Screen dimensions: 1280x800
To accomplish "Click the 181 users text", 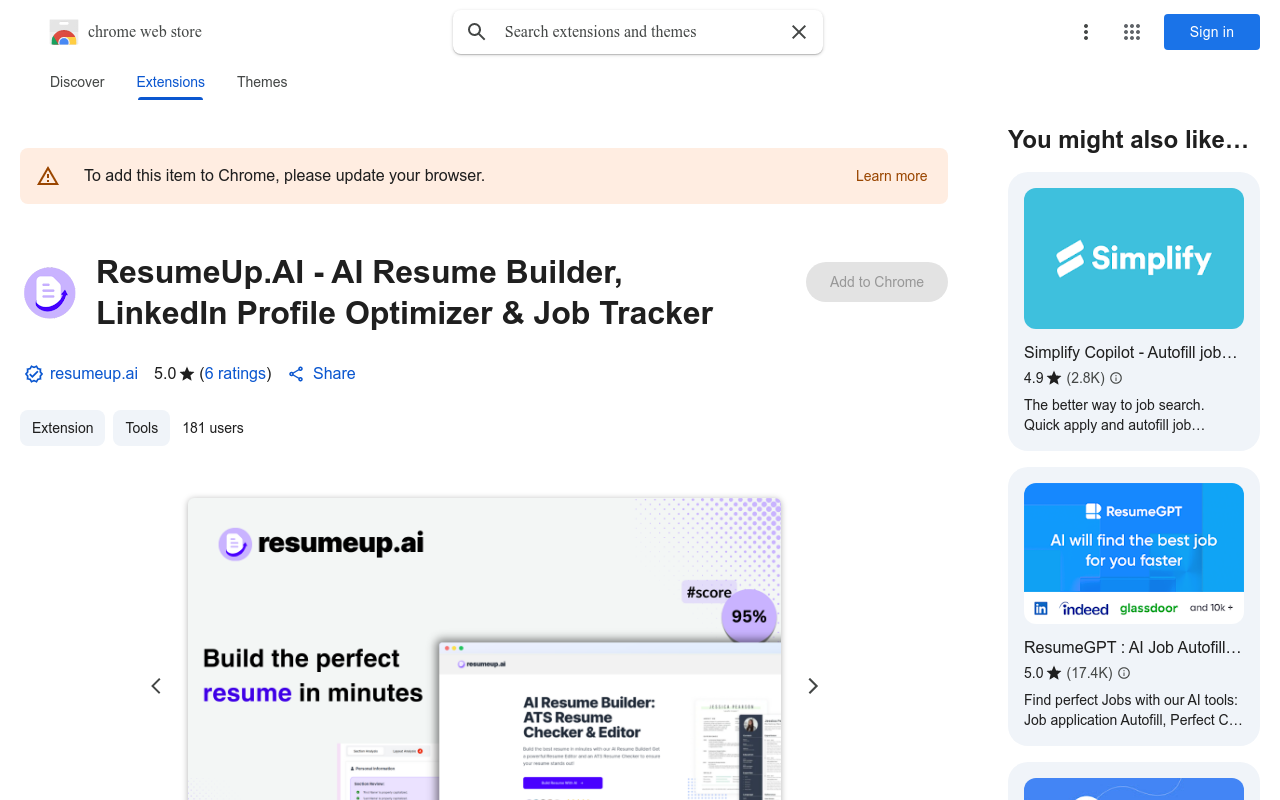I will pyautogui.click(x=213, y=428).
